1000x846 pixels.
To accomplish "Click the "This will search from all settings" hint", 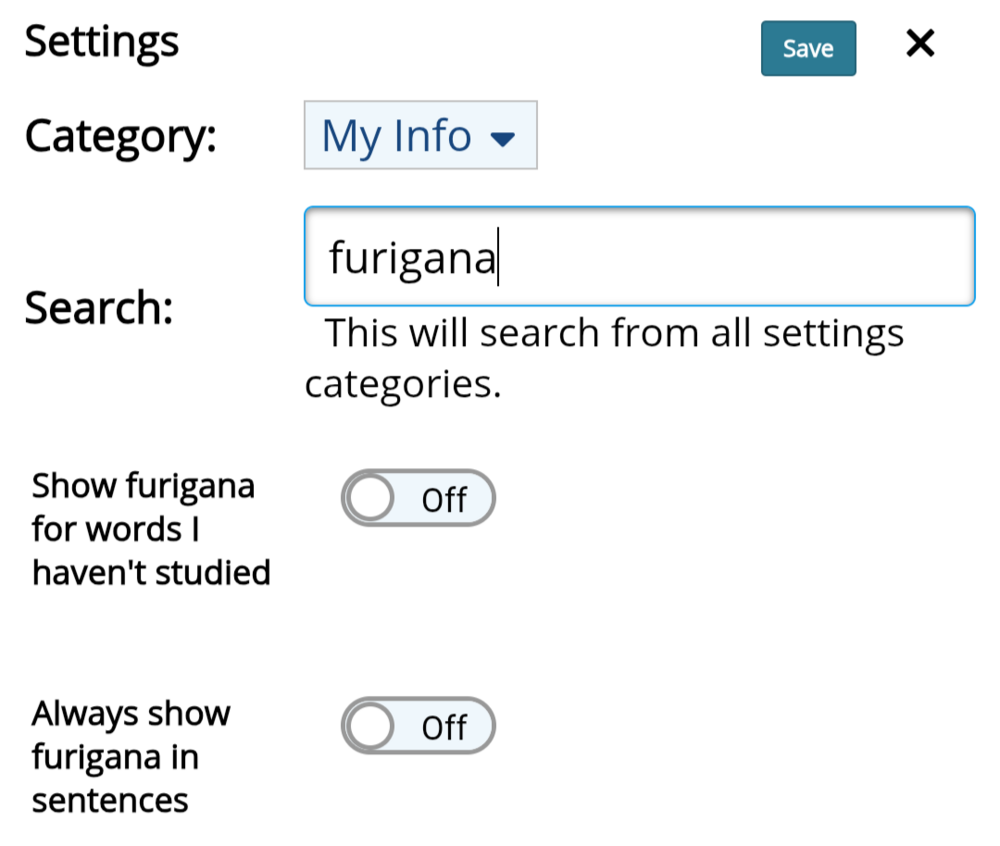I will pos(614,332).
